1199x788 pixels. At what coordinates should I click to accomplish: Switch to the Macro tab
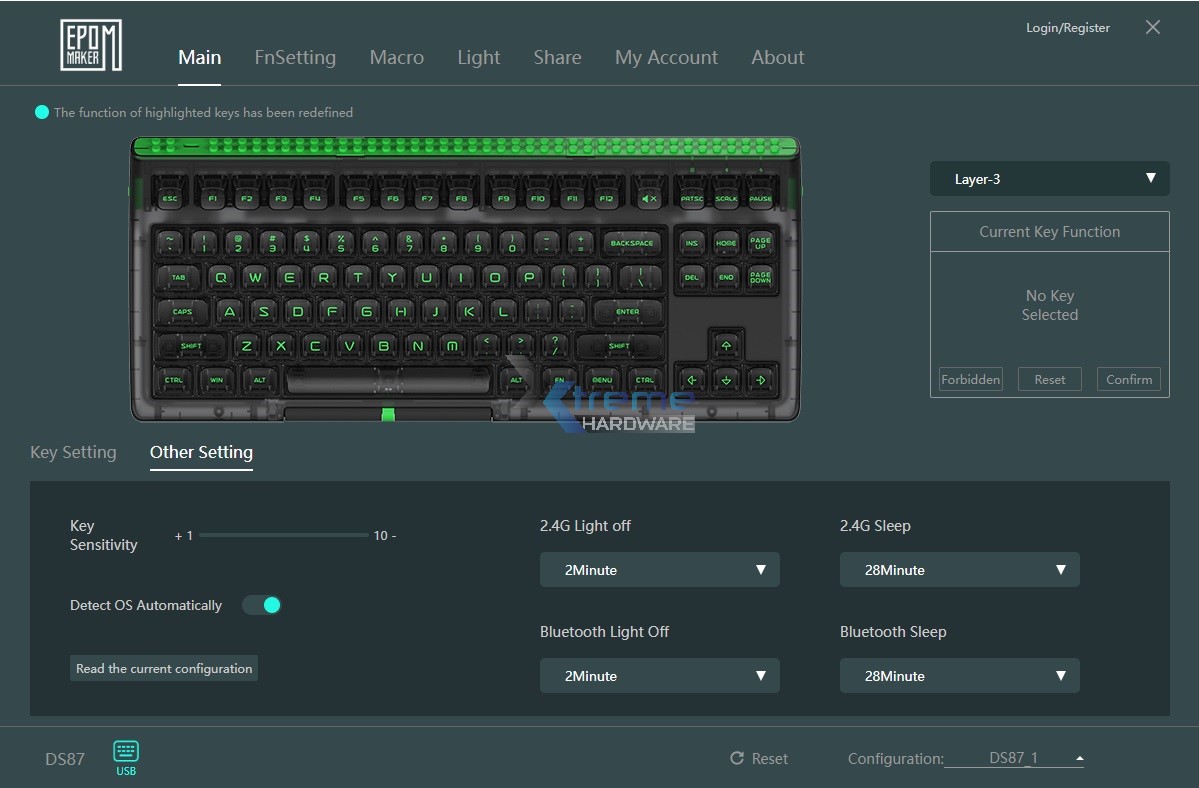(x=396, y=57)
